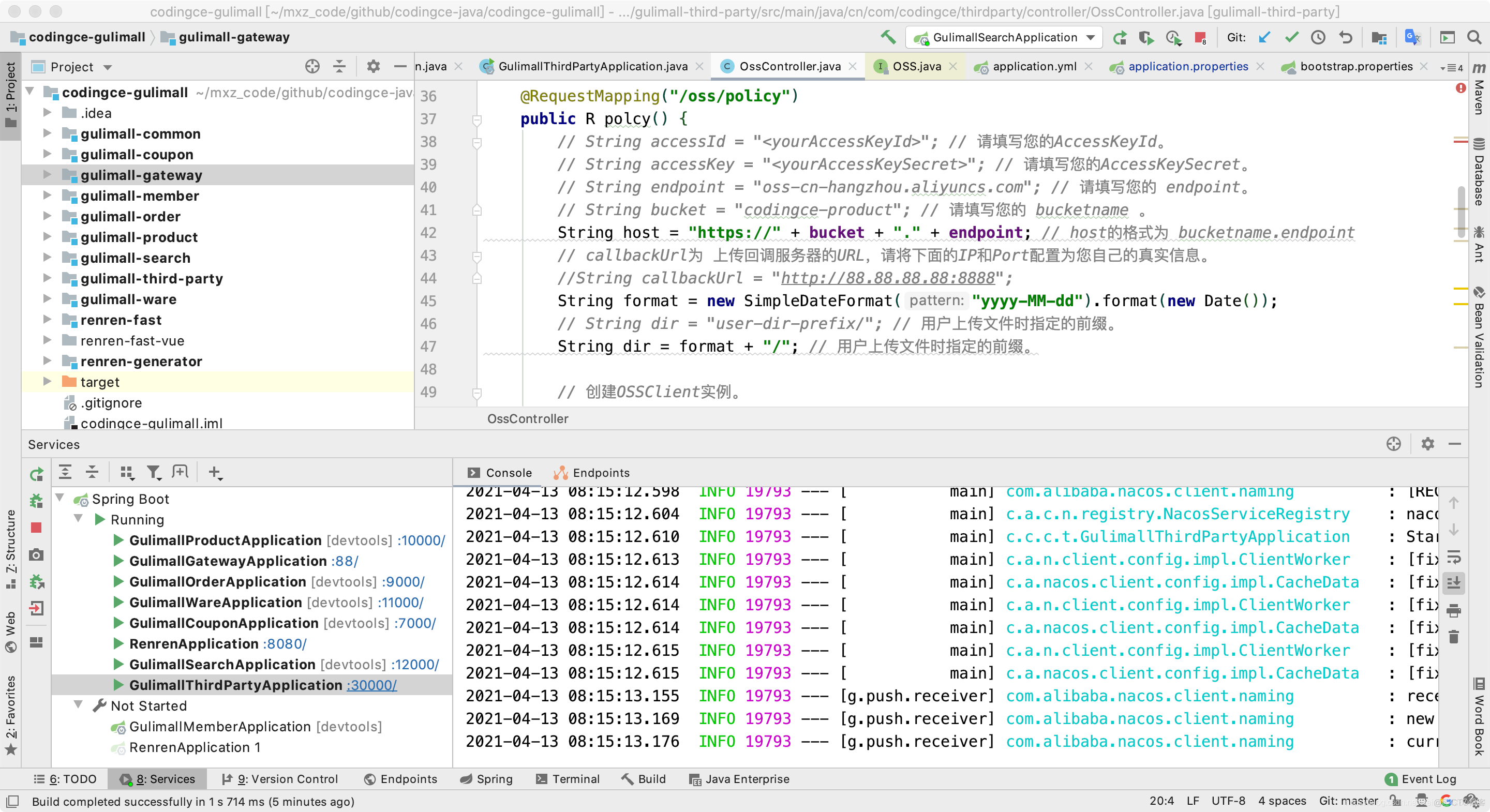Open the Endpoints tab in Services
1490x812 pixels.
[592, 473]
